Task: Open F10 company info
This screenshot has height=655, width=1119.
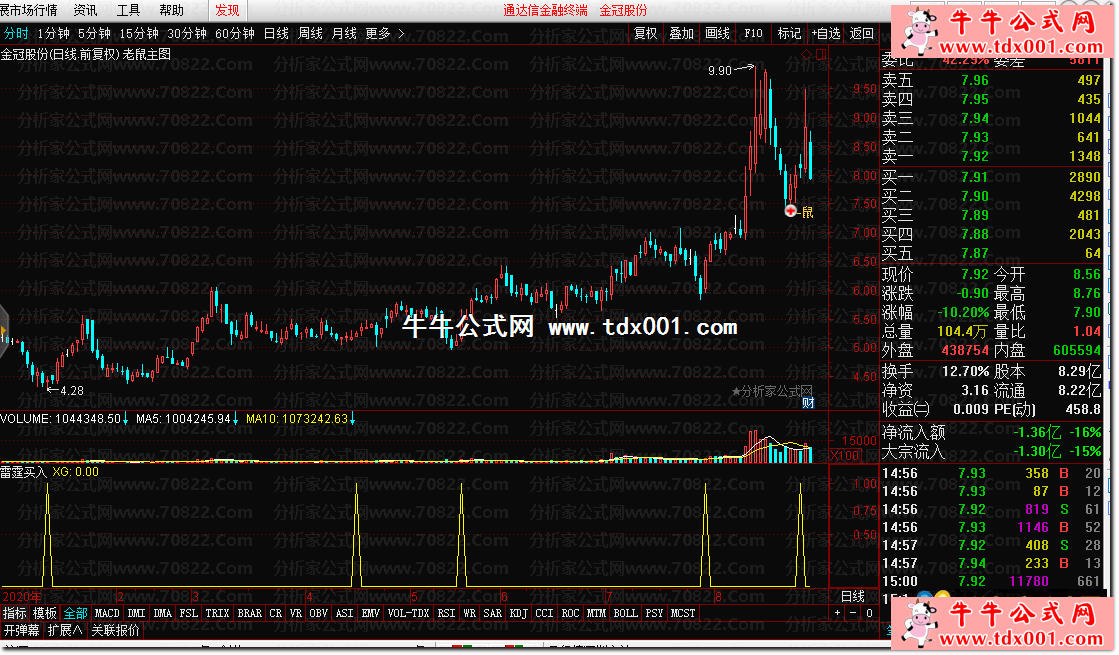Action: coord(754,34)
